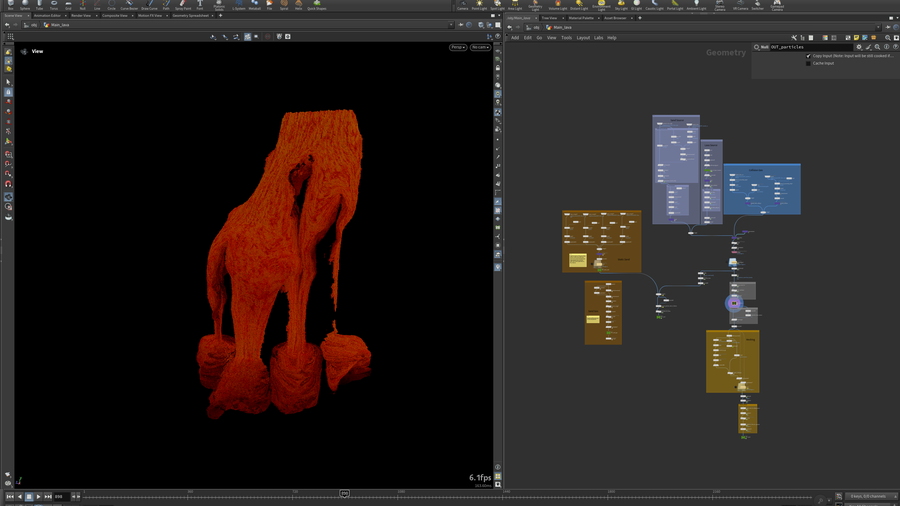The image size is (900, 506).
Task: Enable the Cache Input checkbox
Action: coord(809,63)
